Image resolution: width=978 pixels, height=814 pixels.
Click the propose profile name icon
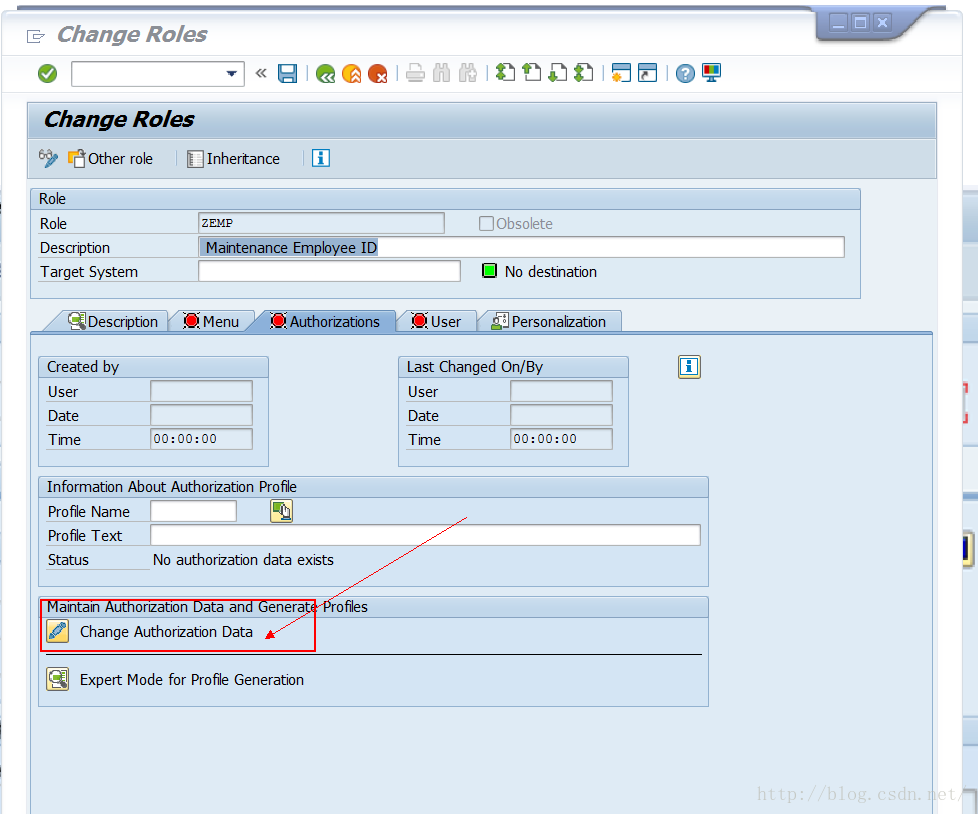(282, 511)
